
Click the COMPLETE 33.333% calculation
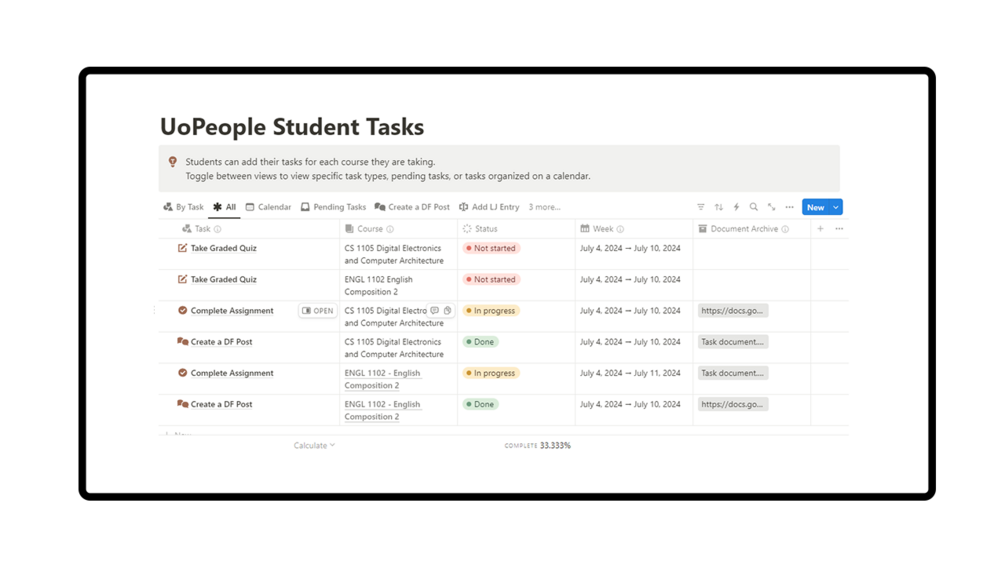tap(537, 445)
